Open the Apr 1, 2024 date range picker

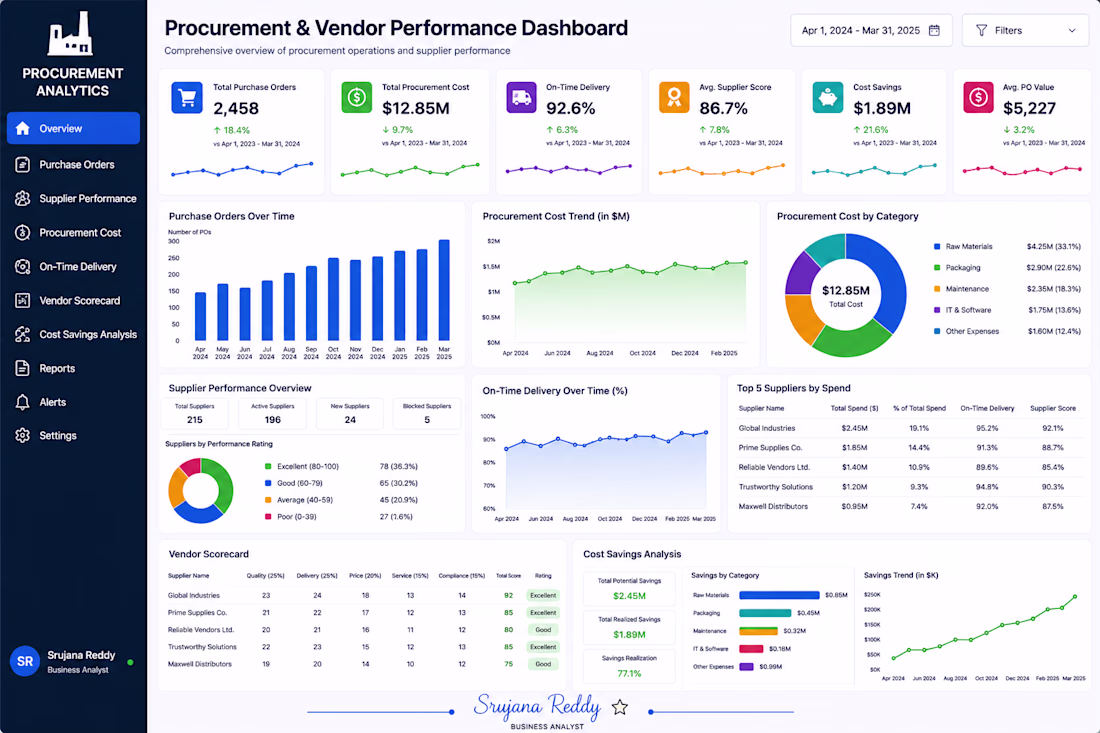tap(871, 30)
